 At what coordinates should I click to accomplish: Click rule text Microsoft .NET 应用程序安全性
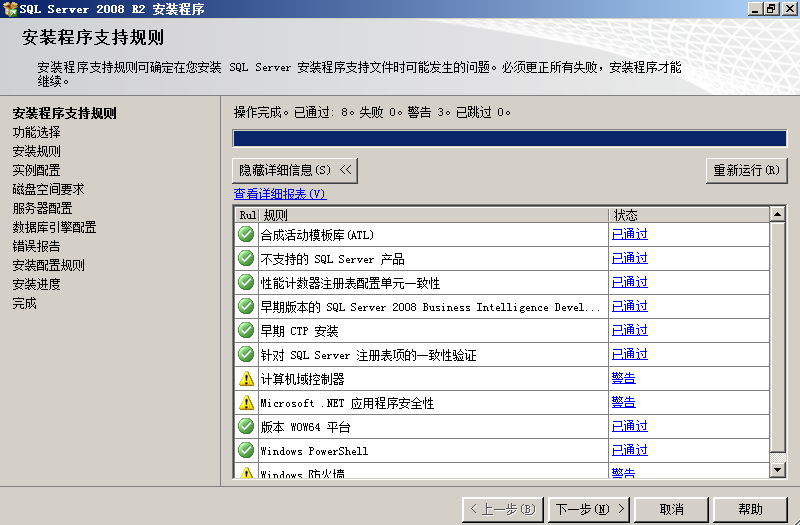point(347,403)
